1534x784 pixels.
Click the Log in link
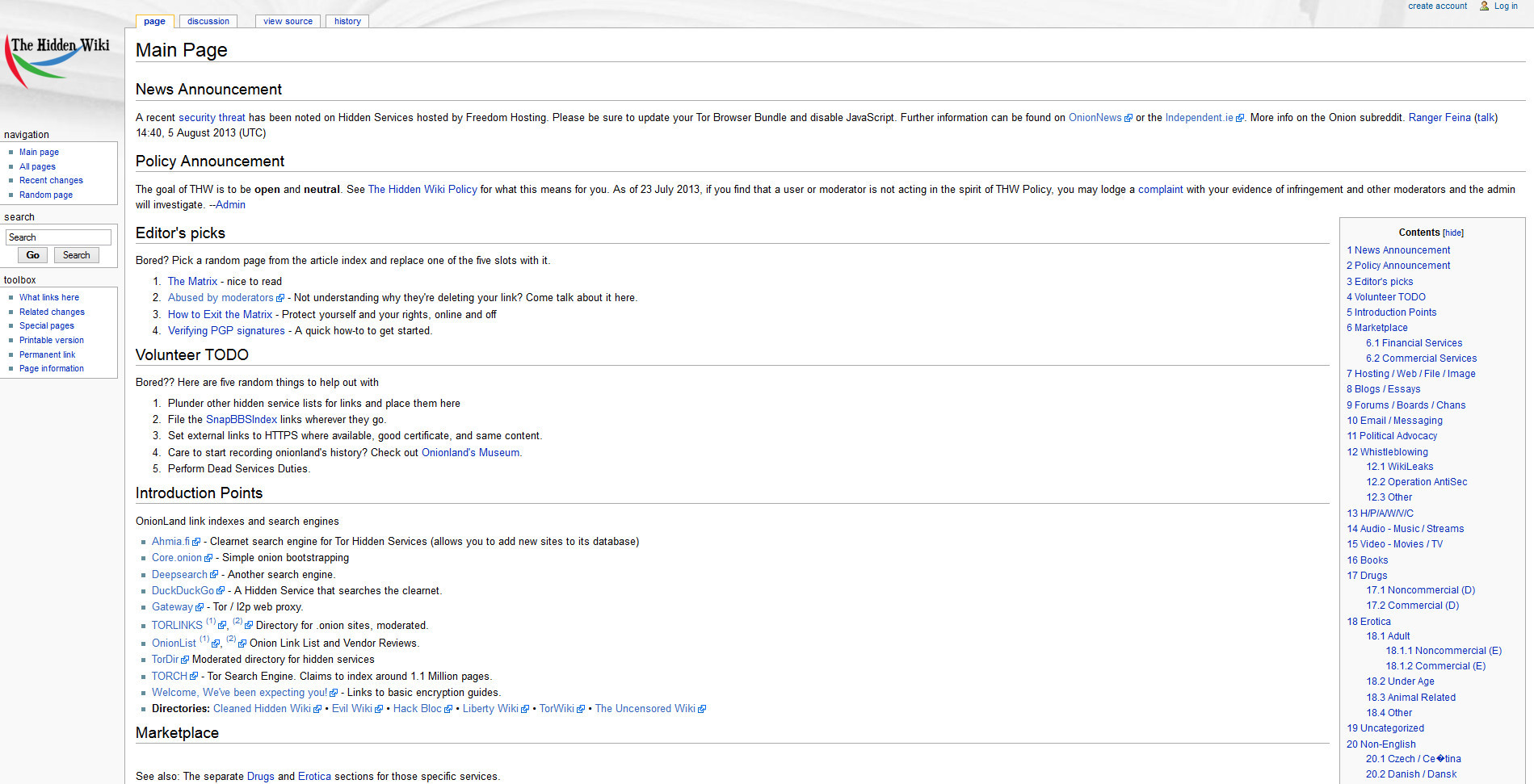(1506, 6)
